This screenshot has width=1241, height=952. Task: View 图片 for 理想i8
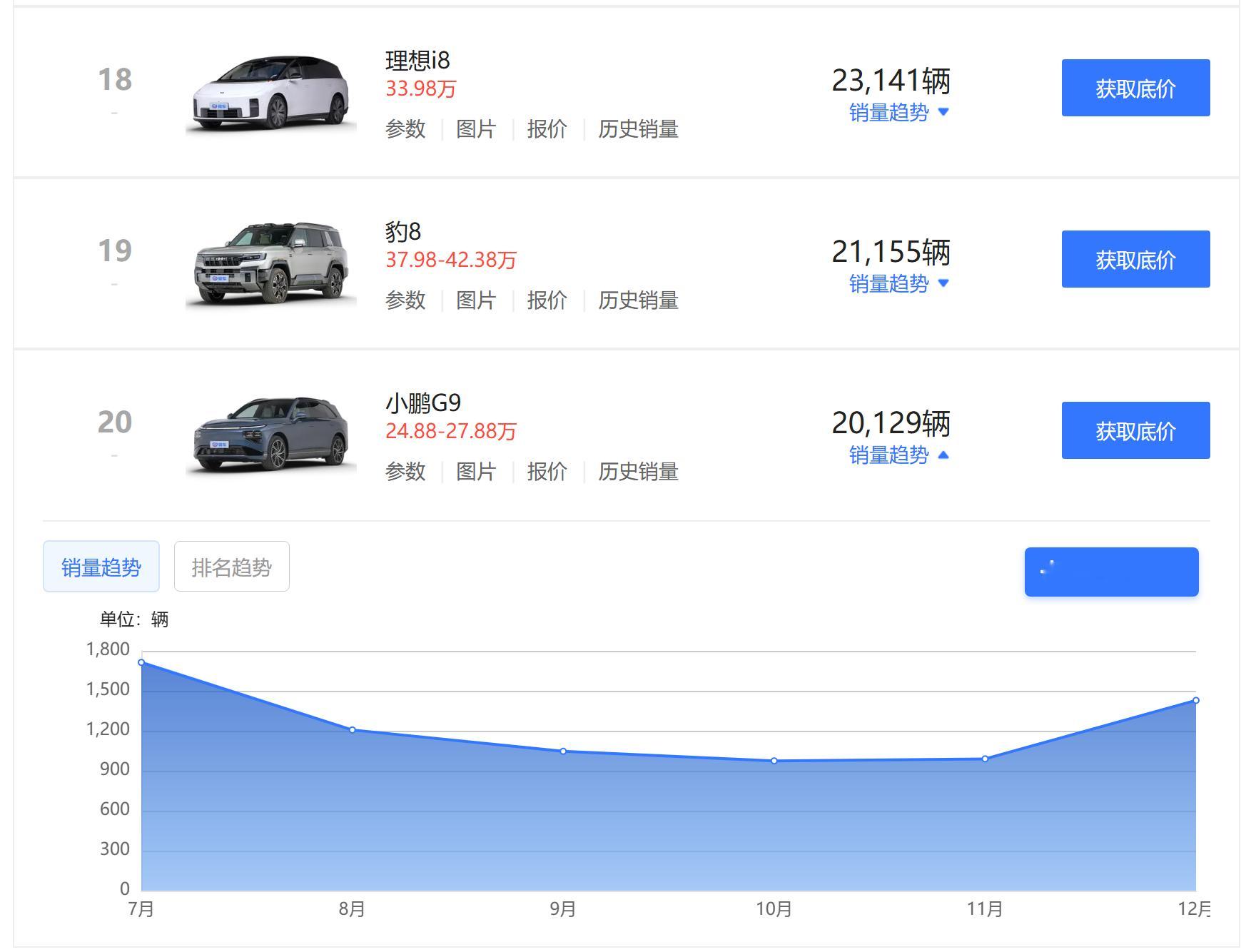coord(476,129)
